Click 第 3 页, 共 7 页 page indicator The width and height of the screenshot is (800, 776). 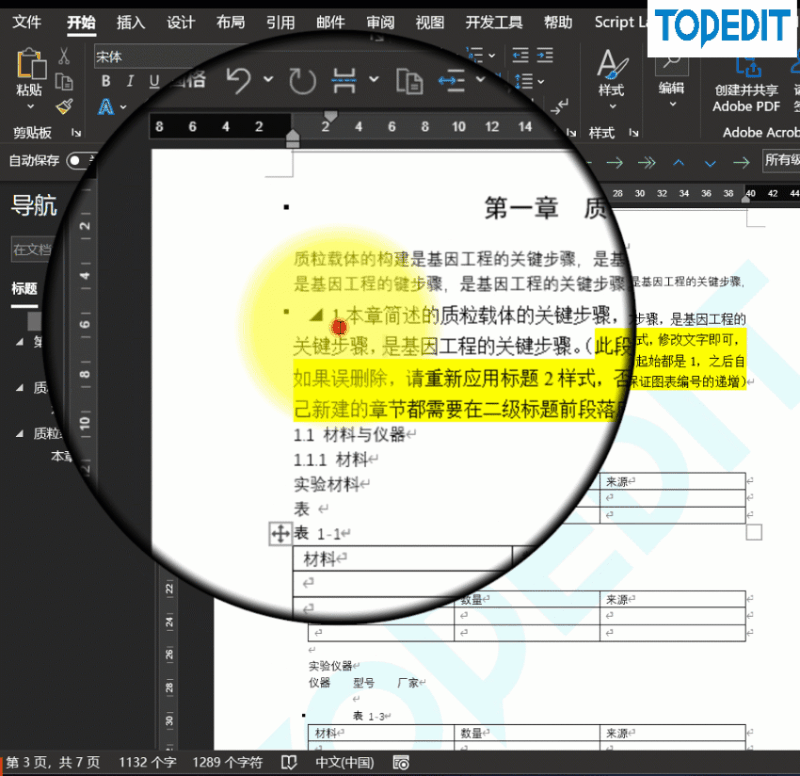53,762
